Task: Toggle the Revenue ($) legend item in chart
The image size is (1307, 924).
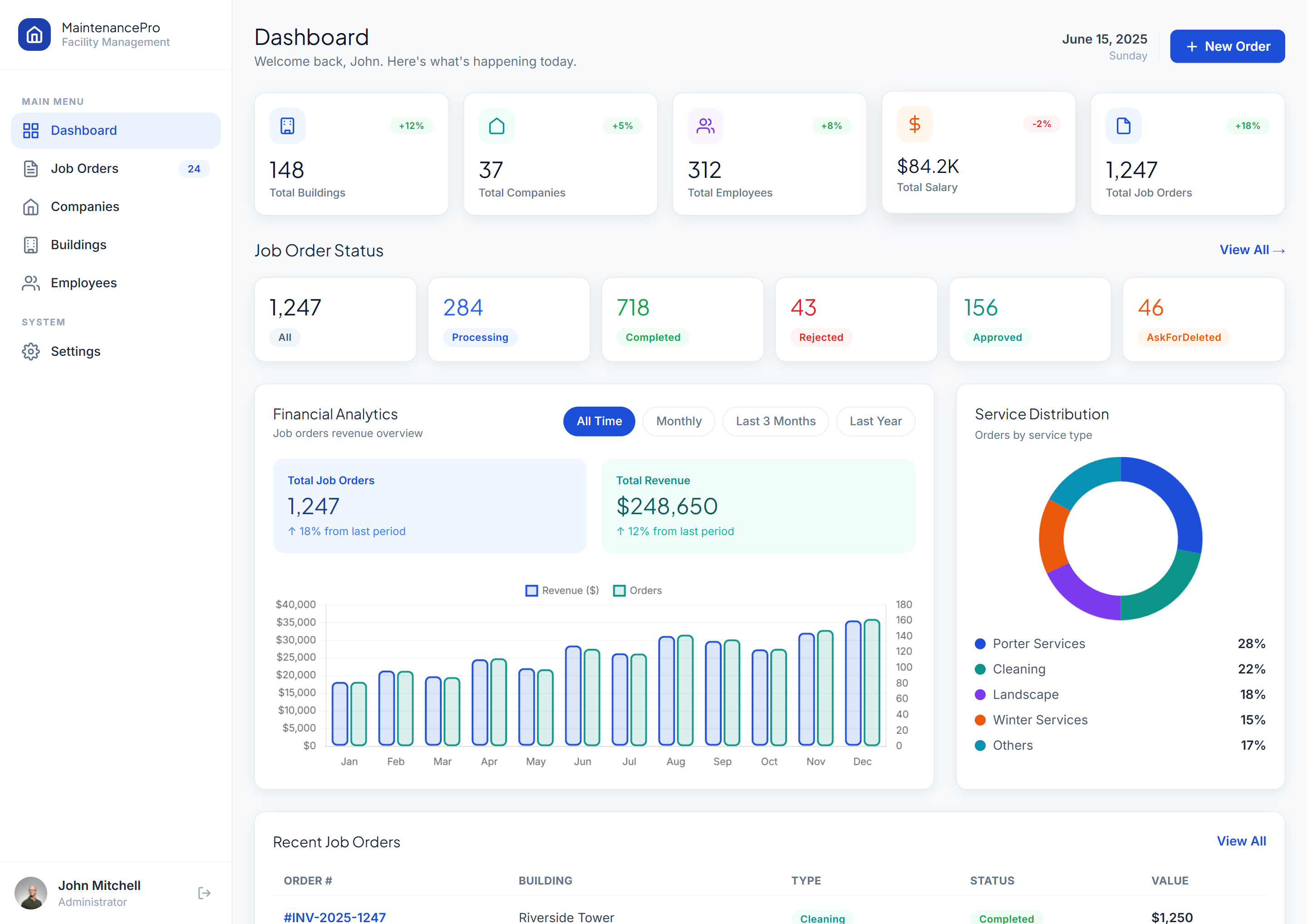Action: (562, 590)
